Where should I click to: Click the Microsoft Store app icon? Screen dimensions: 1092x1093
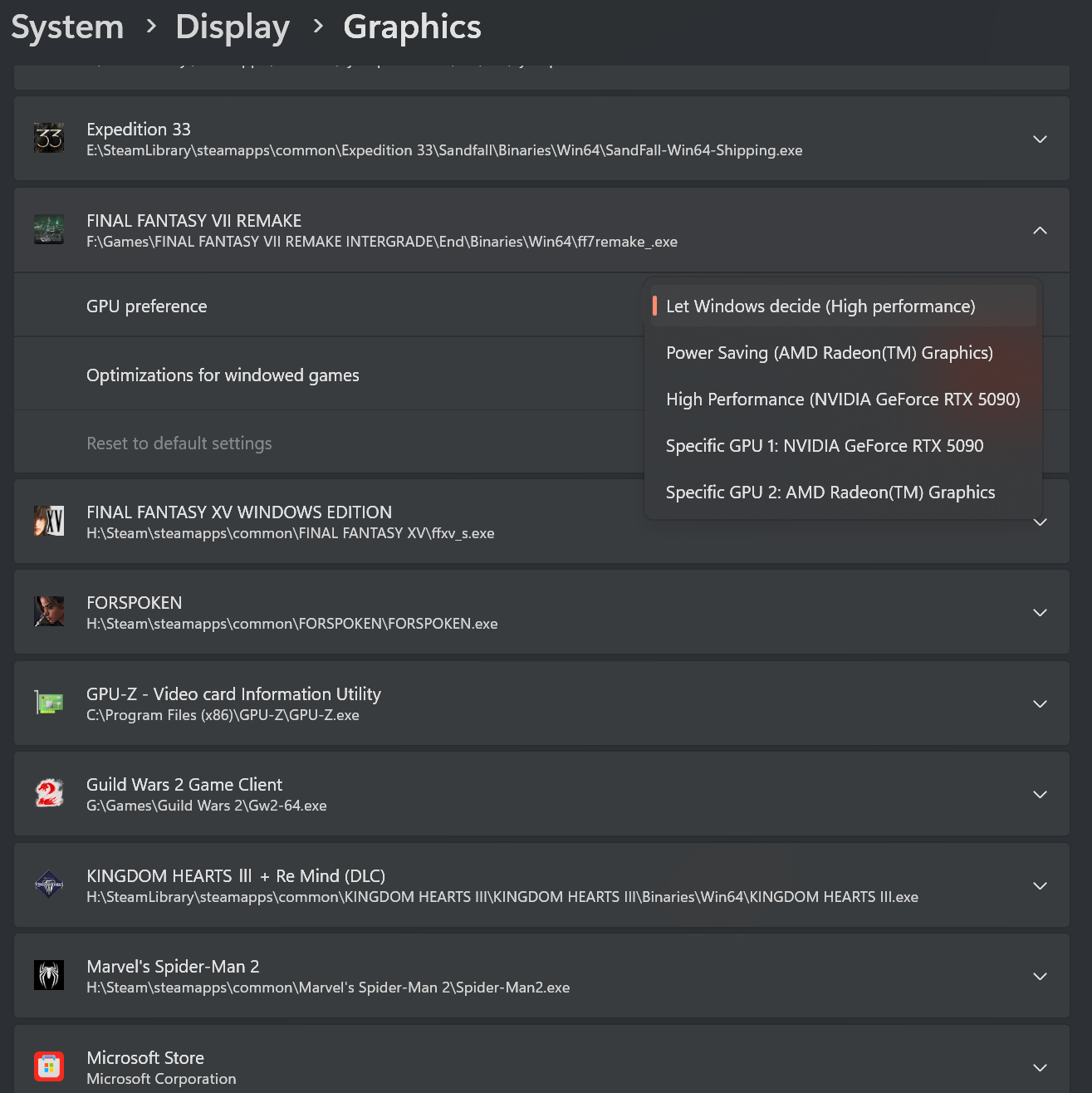click(49, 1066)
